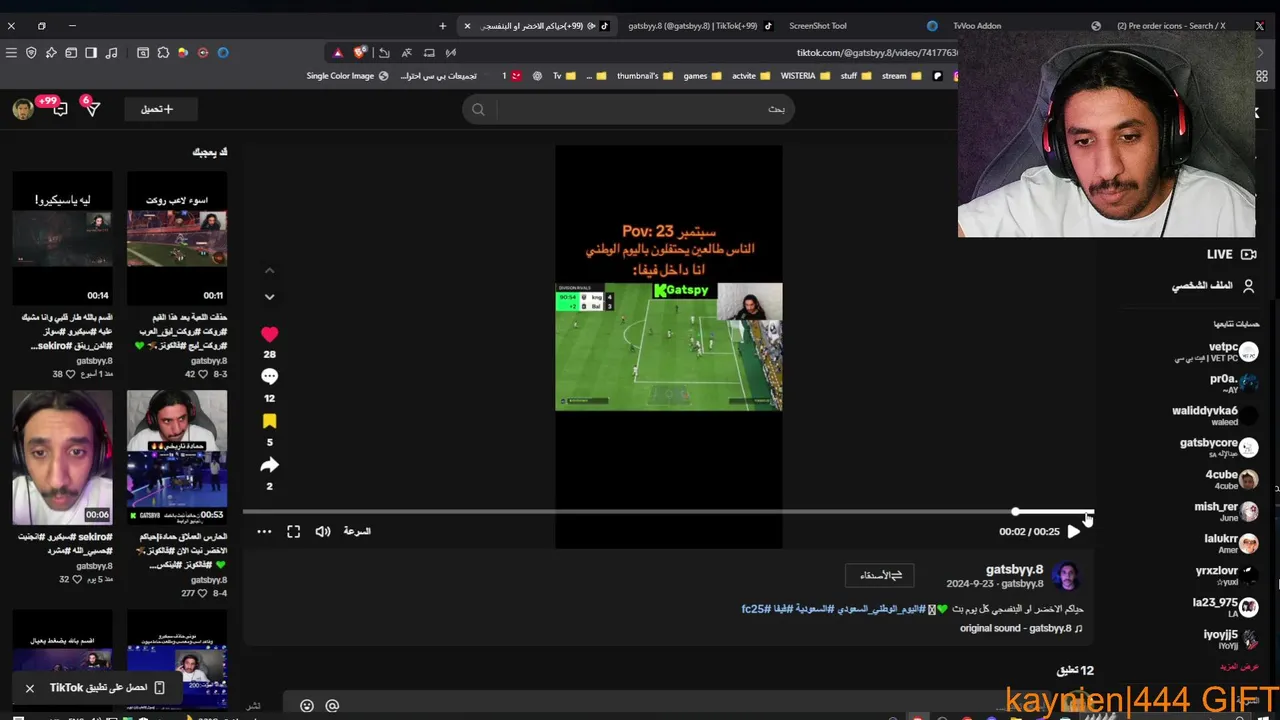Open the #fc25 hashtag link
This screenshot has height=720, width=1280.
[754, 608]
